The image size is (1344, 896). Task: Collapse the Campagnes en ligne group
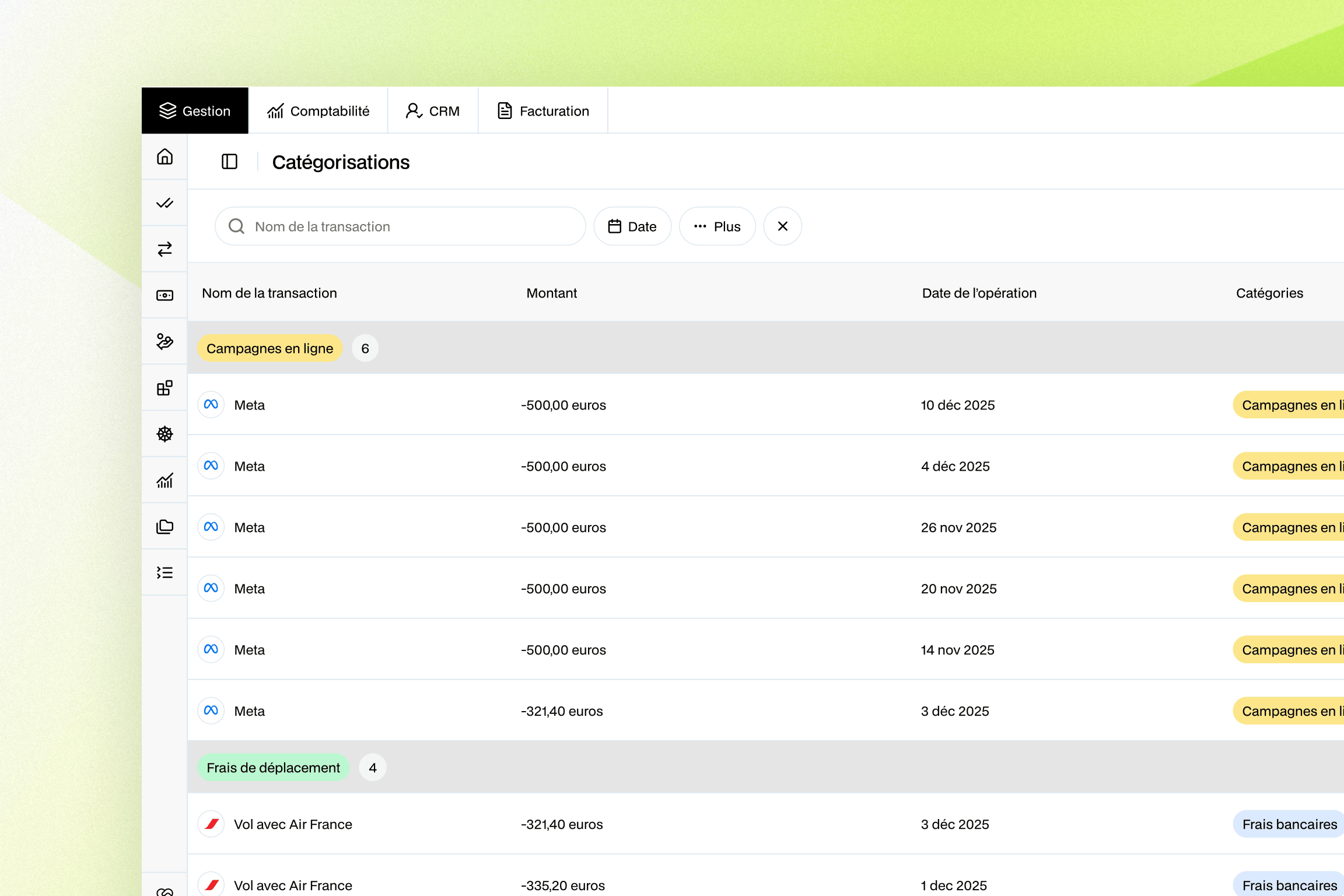(x=269, y=348)
